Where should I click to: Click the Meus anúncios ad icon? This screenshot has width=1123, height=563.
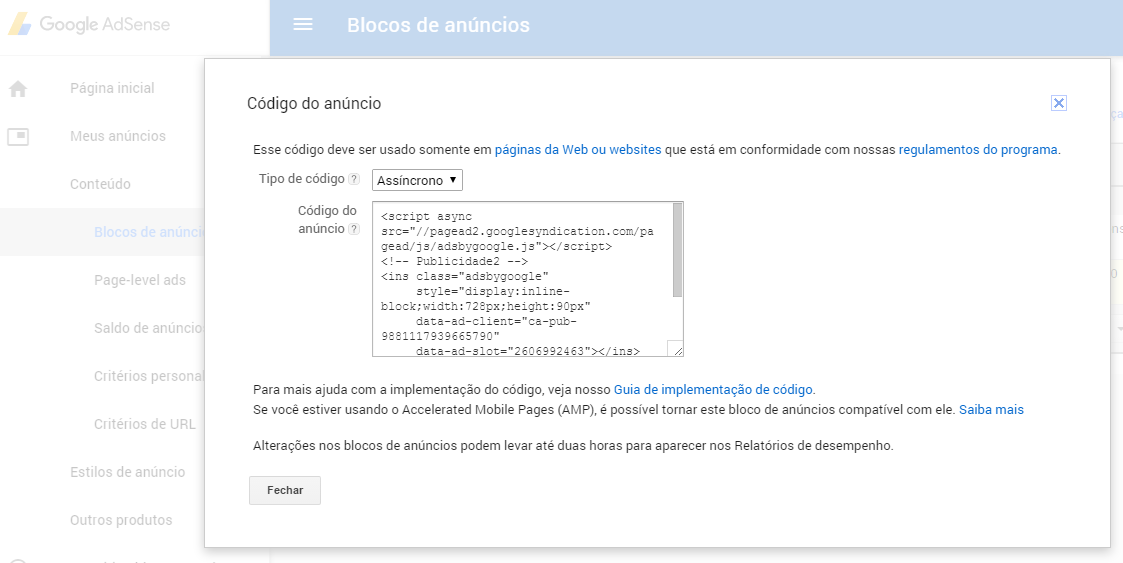(x=18, y=136)
